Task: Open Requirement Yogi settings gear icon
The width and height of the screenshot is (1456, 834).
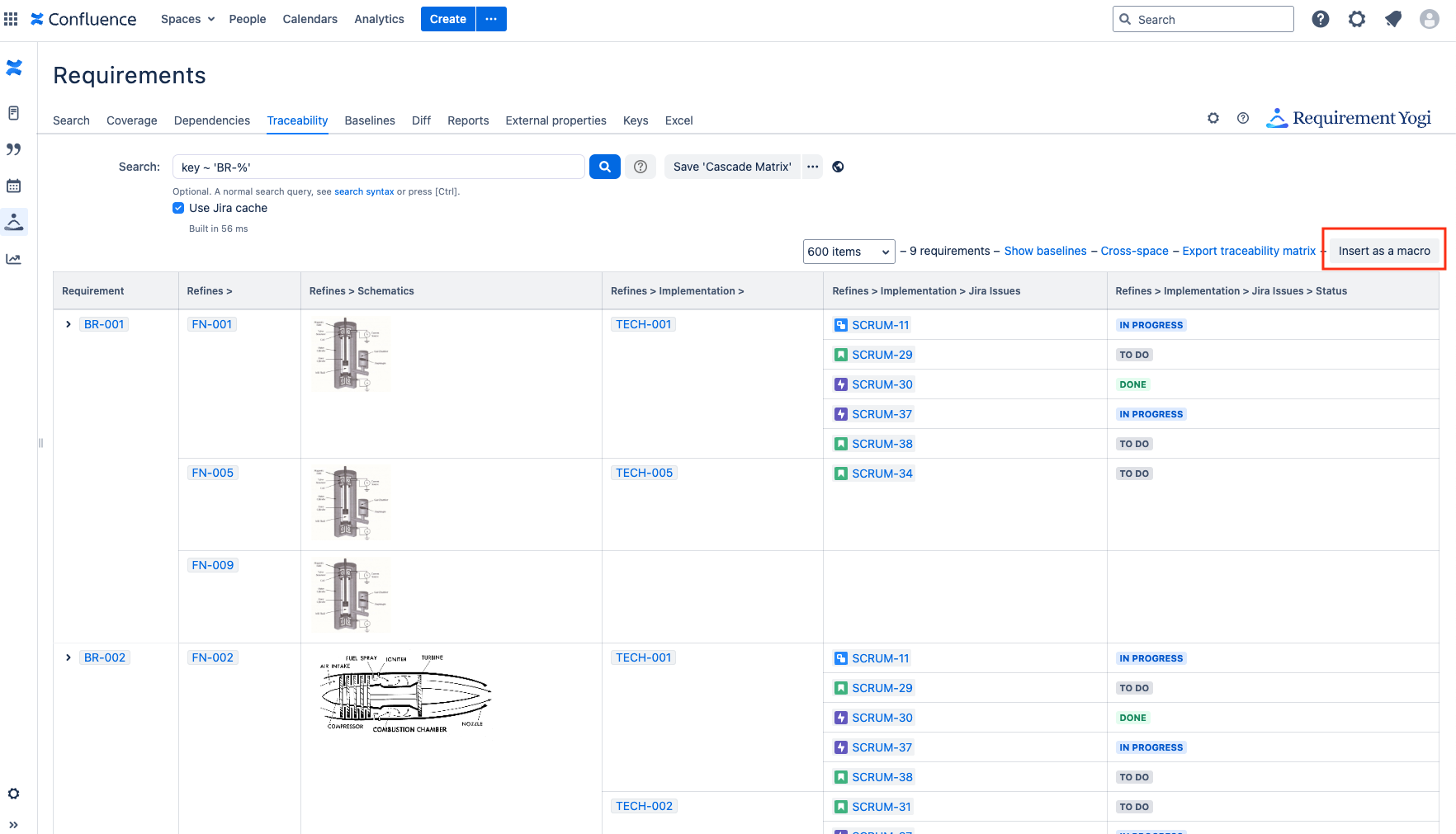Action: click(1213, 119)
